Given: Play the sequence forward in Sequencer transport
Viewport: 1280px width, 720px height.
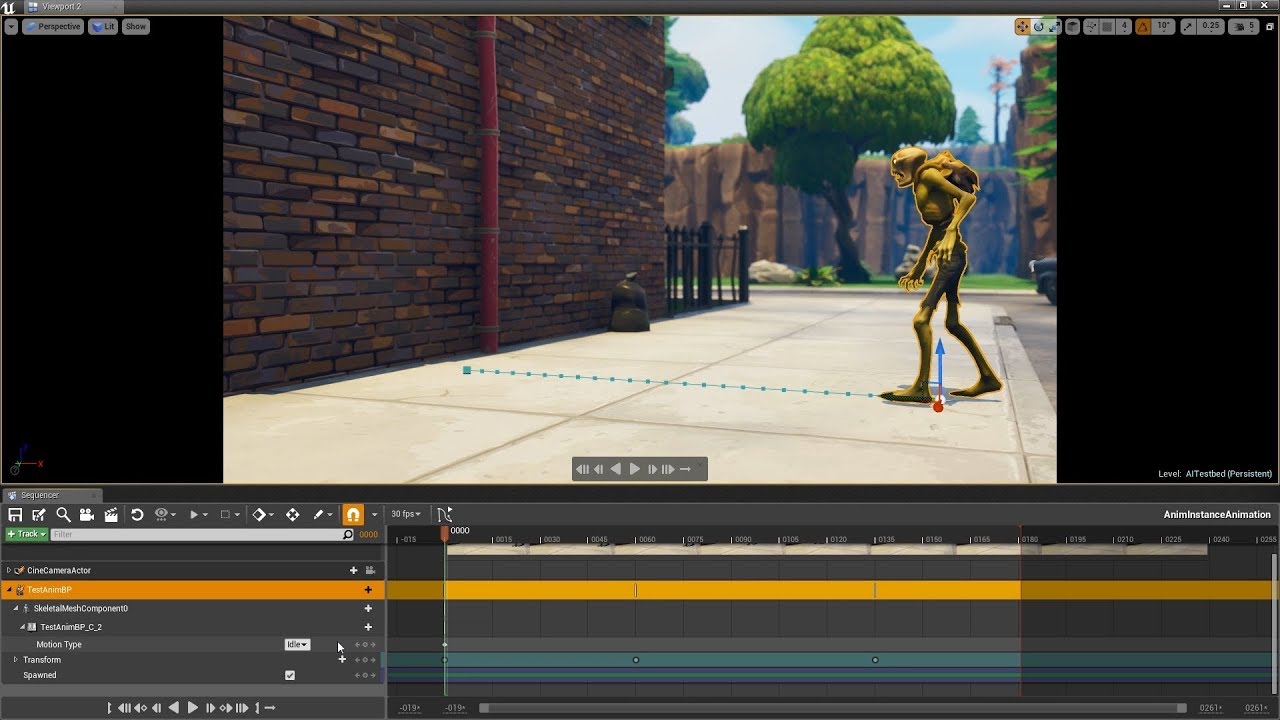Looking at the screenshot, I should [193, 708].
